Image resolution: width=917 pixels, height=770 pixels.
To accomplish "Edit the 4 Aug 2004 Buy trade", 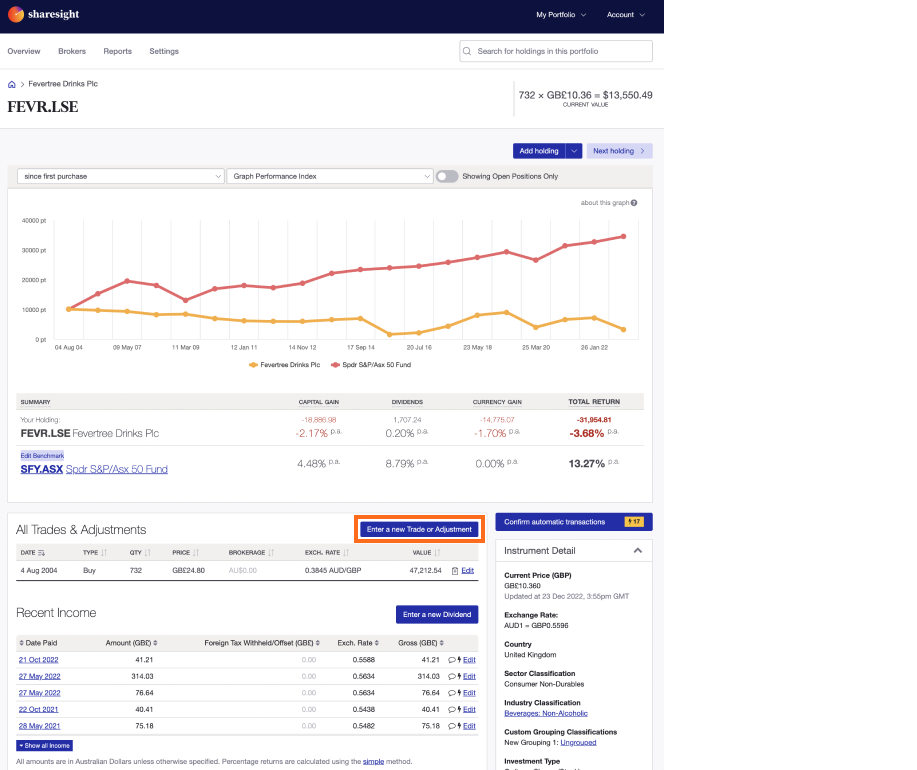I will coord(468,571).
